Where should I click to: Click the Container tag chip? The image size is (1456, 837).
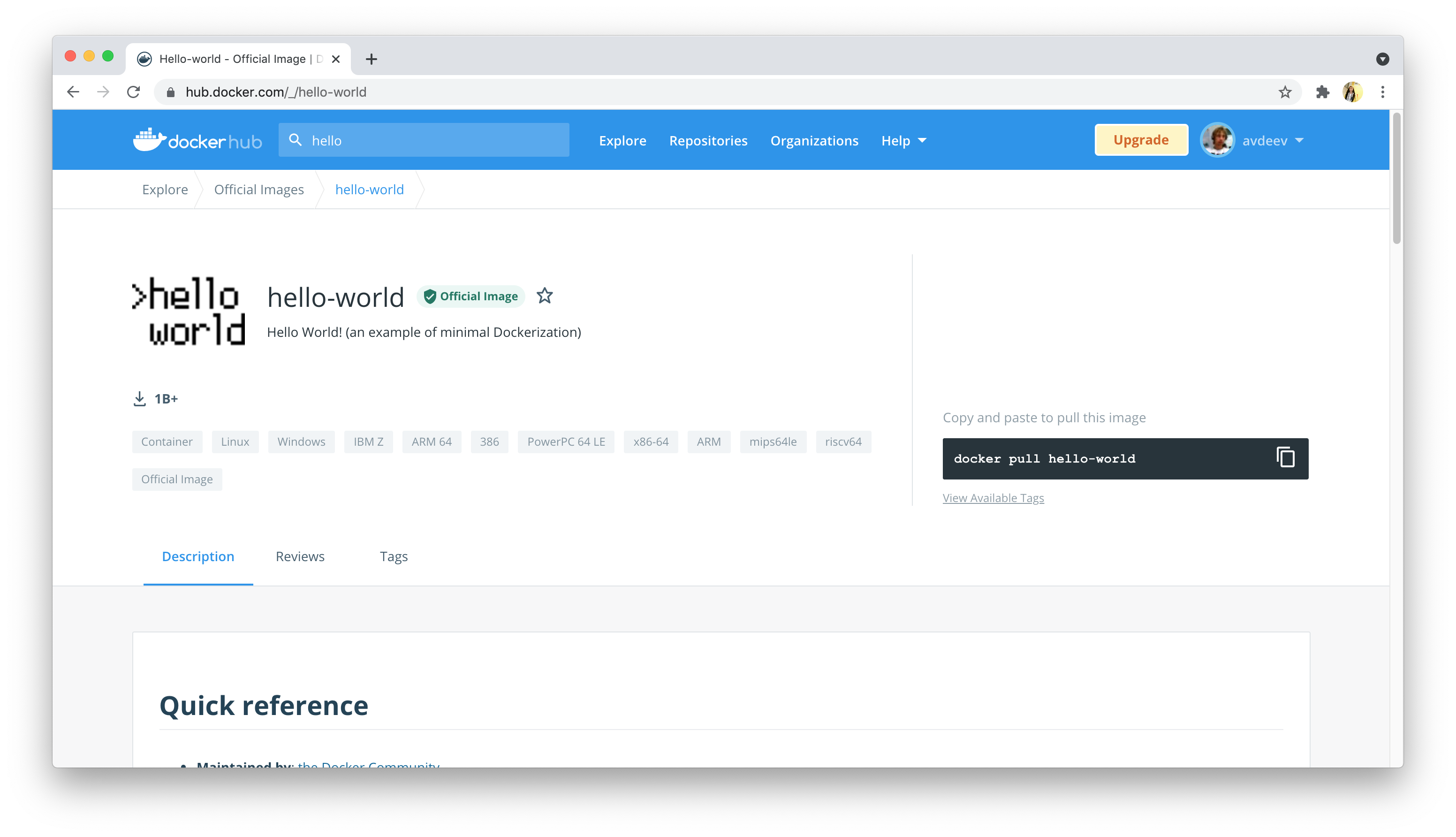[x=167, y=441]
